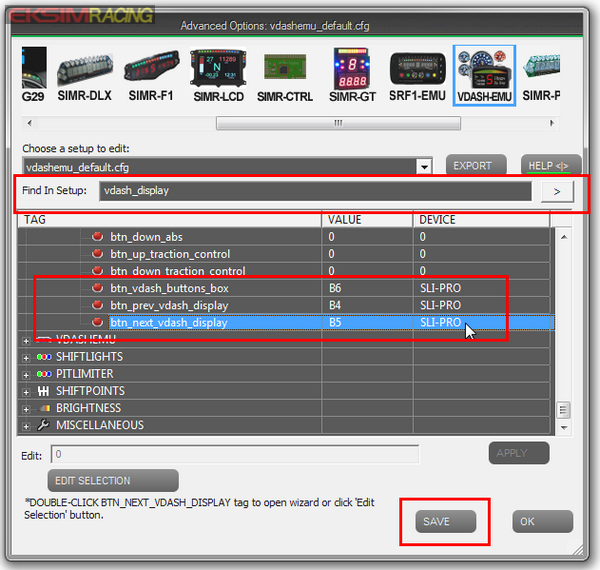Click the red icon beside btn_down_abs

point(98,236)
